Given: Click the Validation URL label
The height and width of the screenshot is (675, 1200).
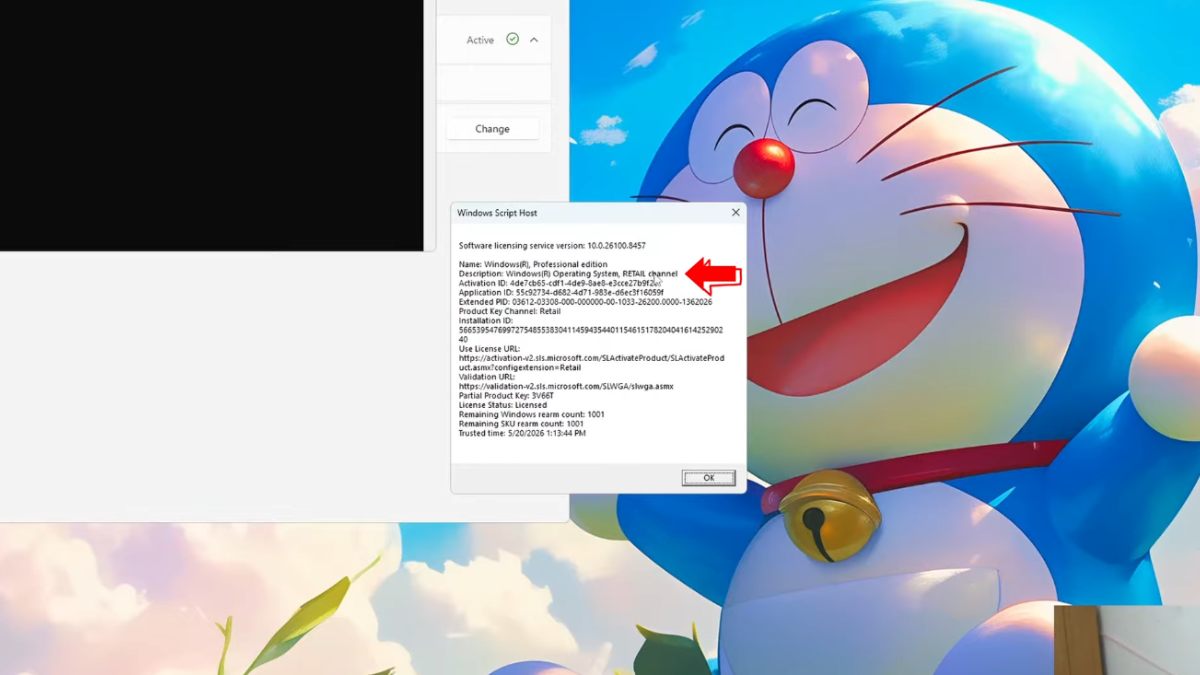Looking at the screenshot, I should click(x=486, y=377).
